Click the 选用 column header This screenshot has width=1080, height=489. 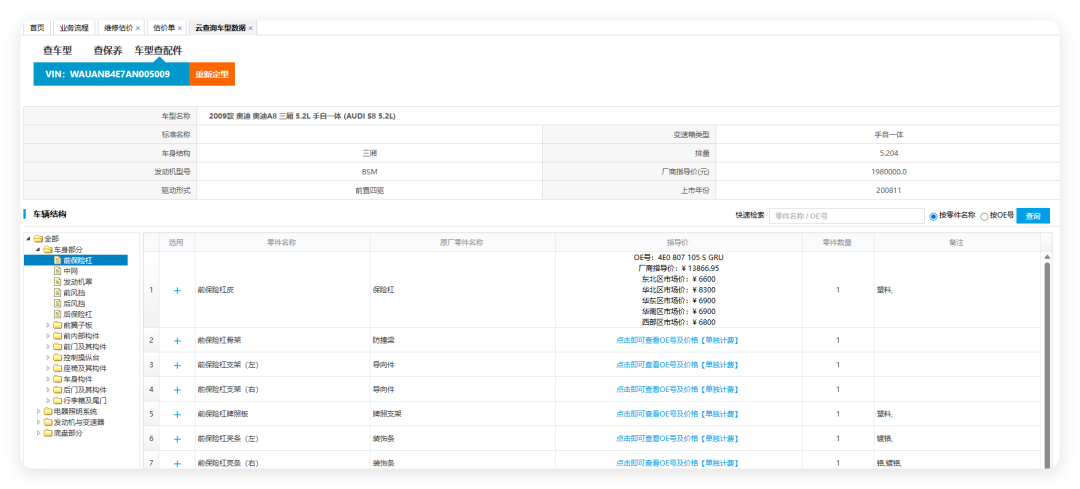(176, 243)
